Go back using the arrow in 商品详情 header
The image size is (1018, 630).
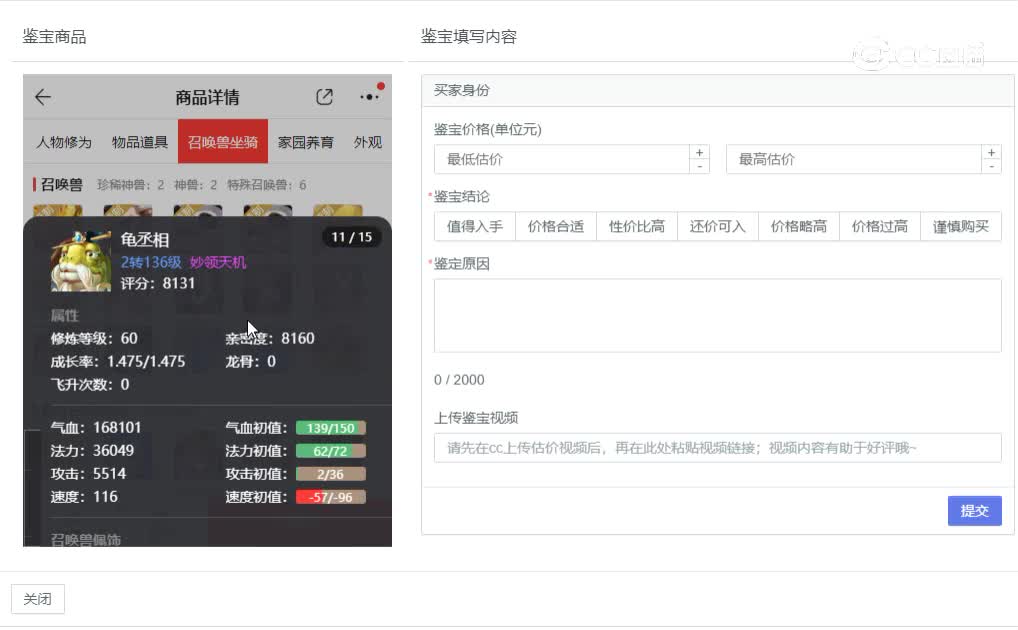point(43,97)
